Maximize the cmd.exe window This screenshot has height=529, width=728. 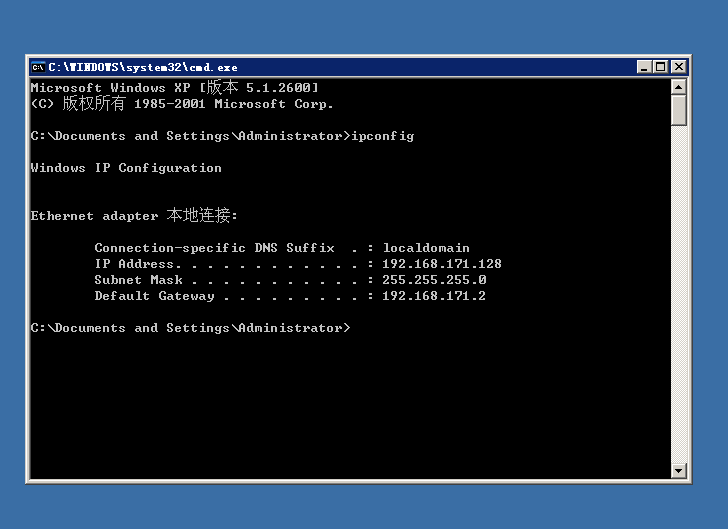[660, 67]
